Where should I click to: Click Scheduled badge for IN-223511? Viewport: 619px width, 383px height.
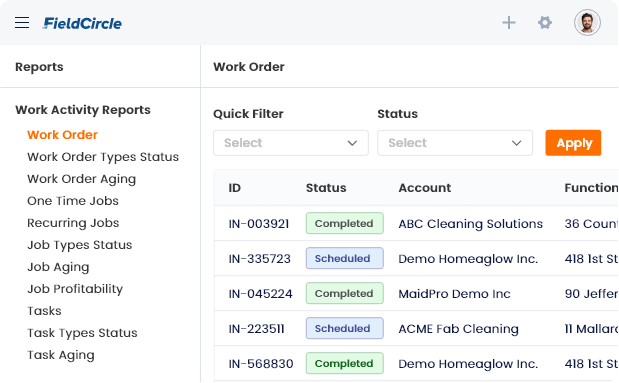(345, 329)
